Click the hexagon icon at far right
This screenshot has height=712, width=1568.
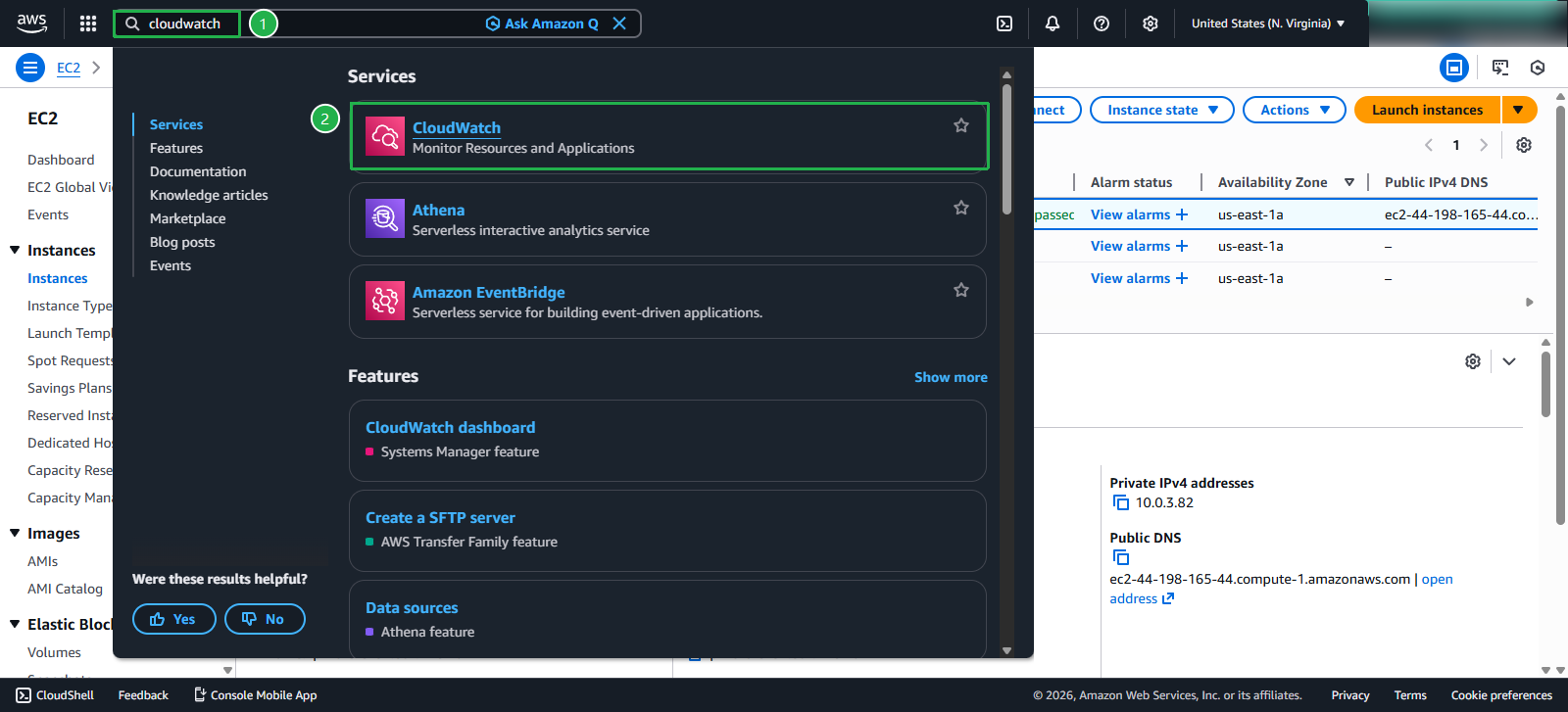1538,68
